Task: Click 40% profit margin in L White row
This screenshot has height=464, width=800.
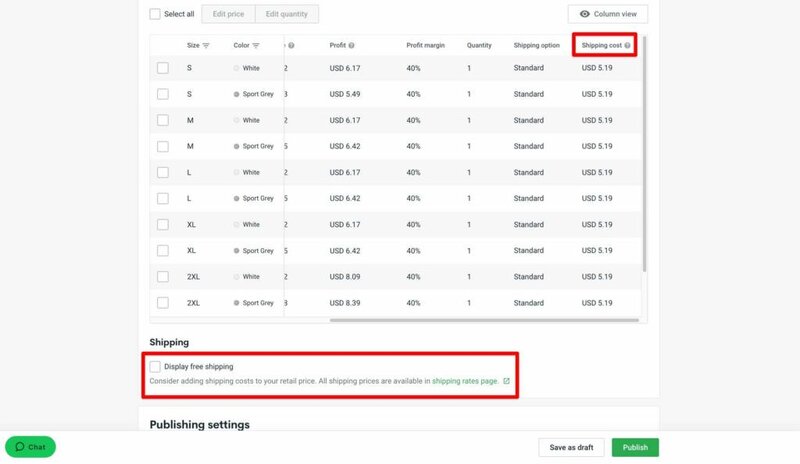Action: (x=413, y=173)
